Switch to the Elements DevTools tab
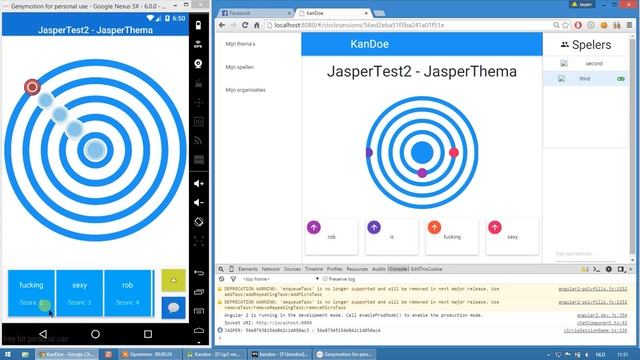 (248, 269)
